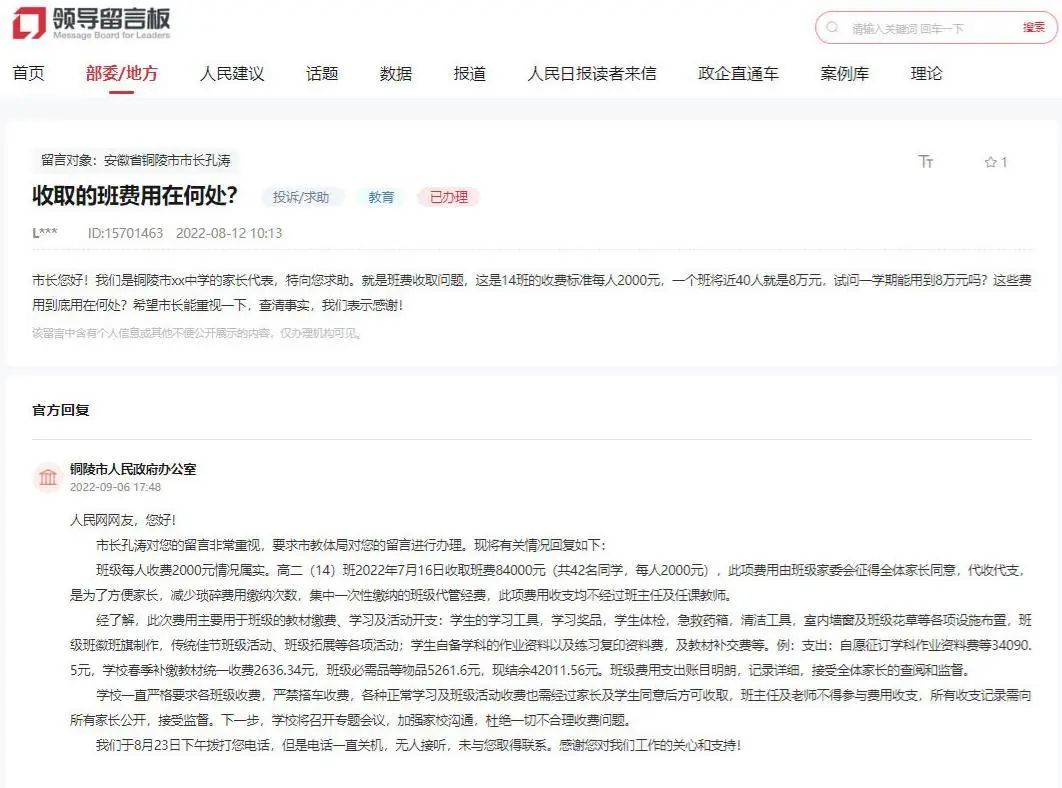Select the 报道 navigation item
This screenshot has height=788, width=1062.
pyautogui.click(x=469, y=72)
